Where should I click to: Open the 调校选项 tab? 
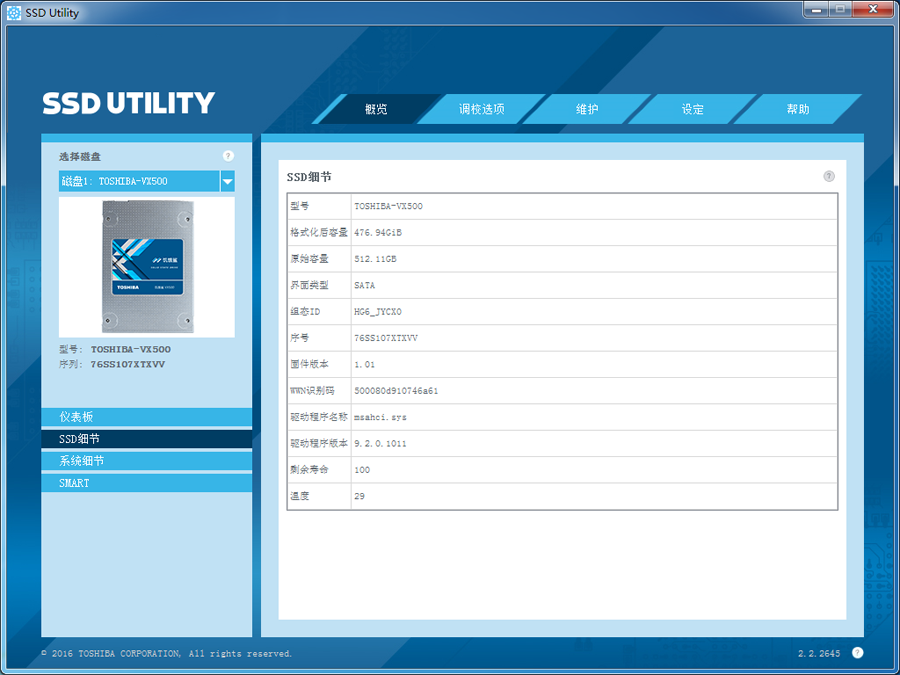pyautogui.click(x=482, y=109)
